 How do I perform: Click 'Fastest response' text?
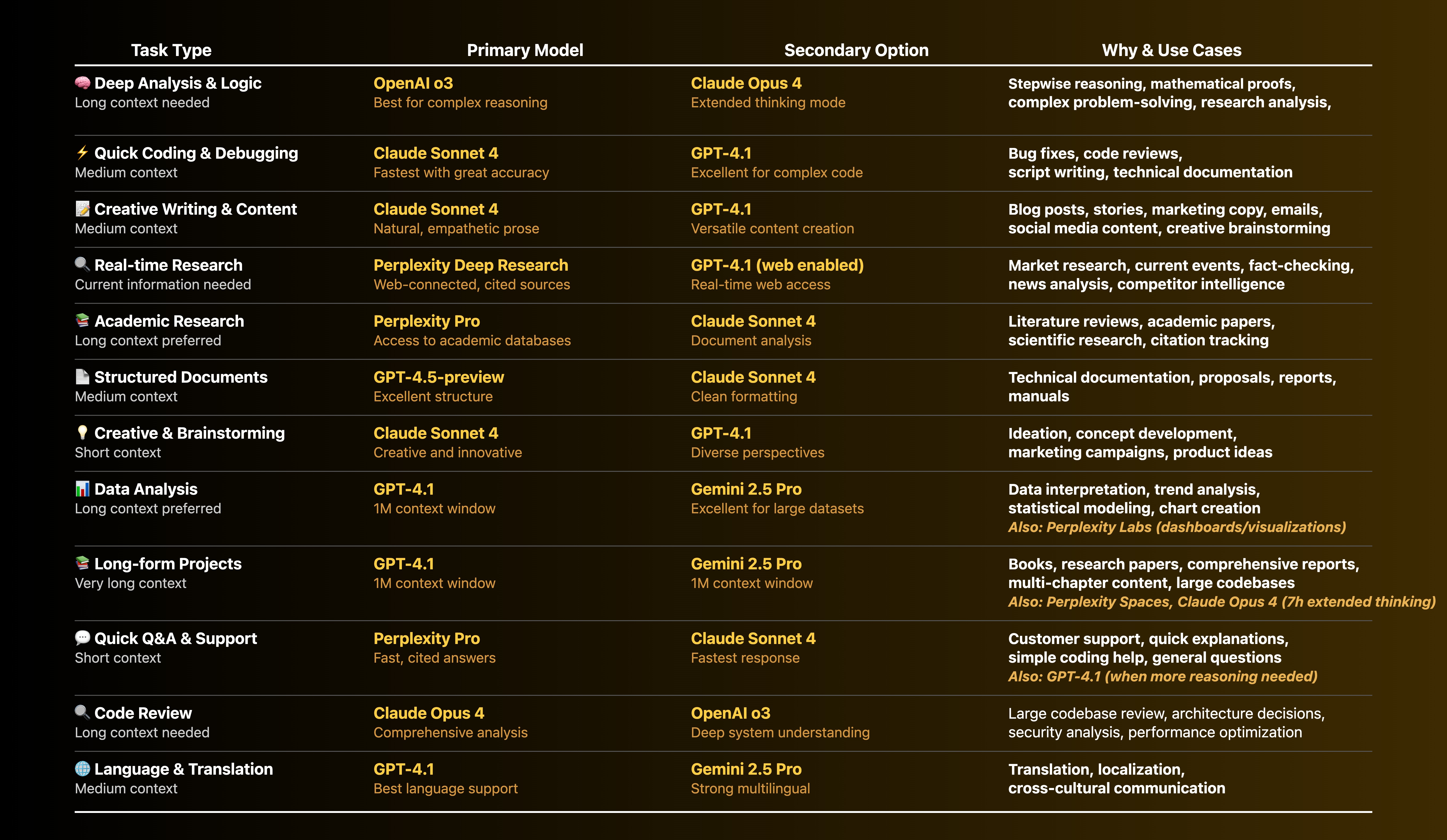(x=745, y=658)
